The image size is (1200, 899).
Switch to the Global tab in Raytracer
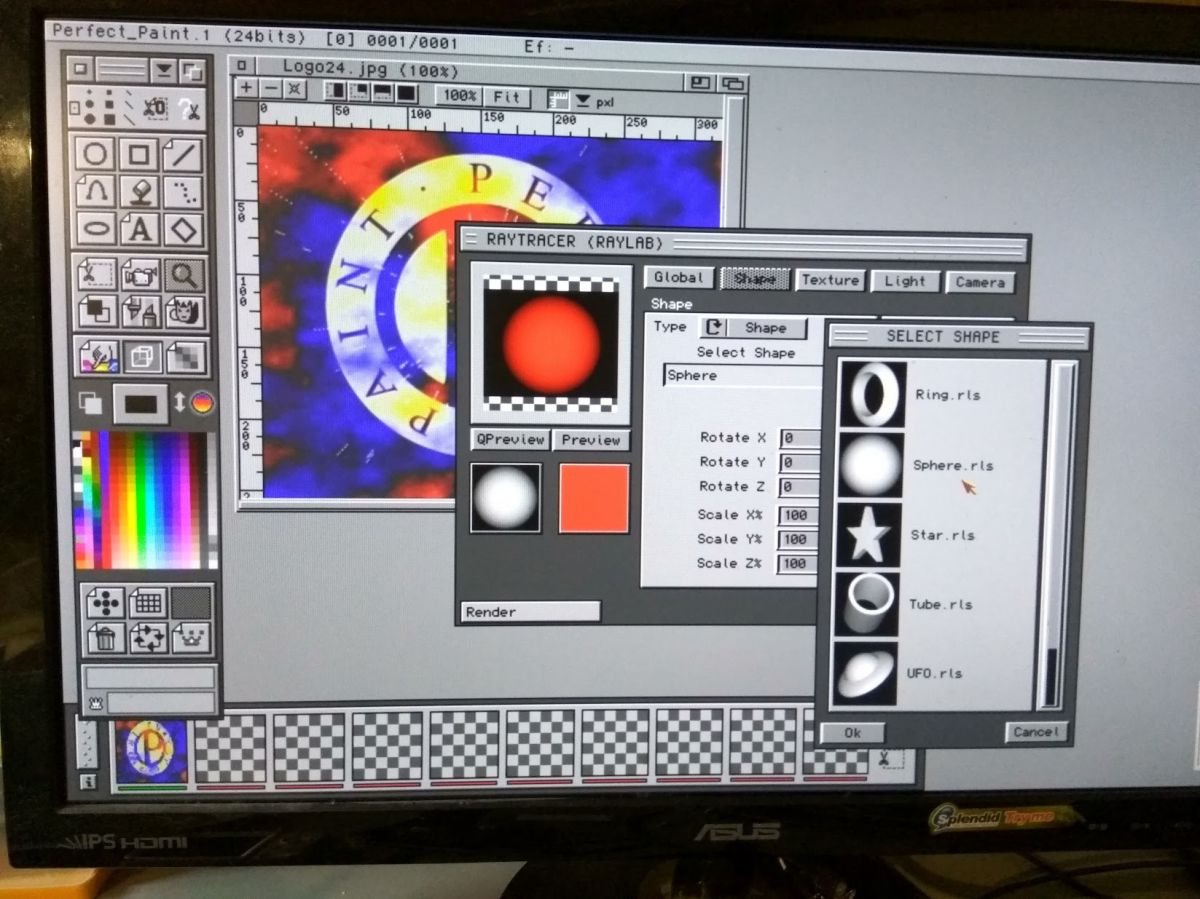pos(678,278)
